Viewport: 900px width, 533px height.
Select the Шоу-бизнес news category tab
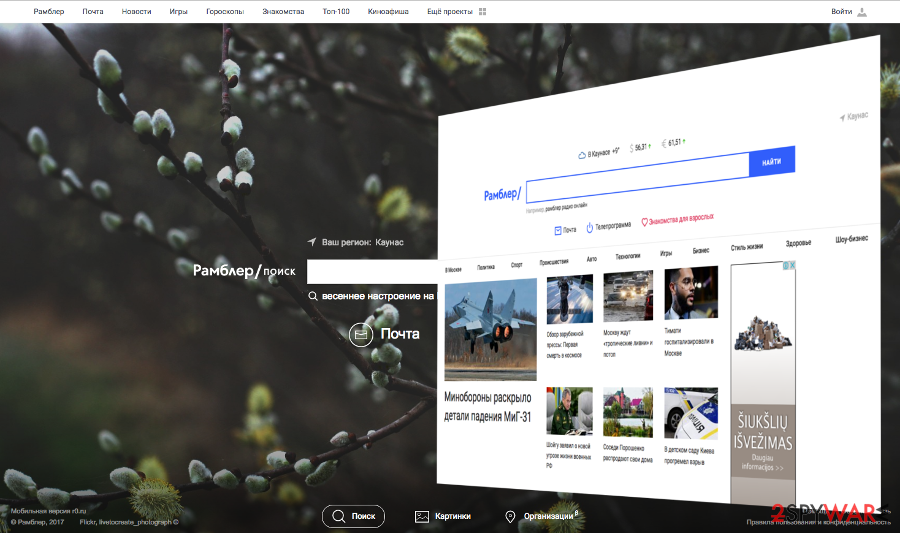click(852, 239)
